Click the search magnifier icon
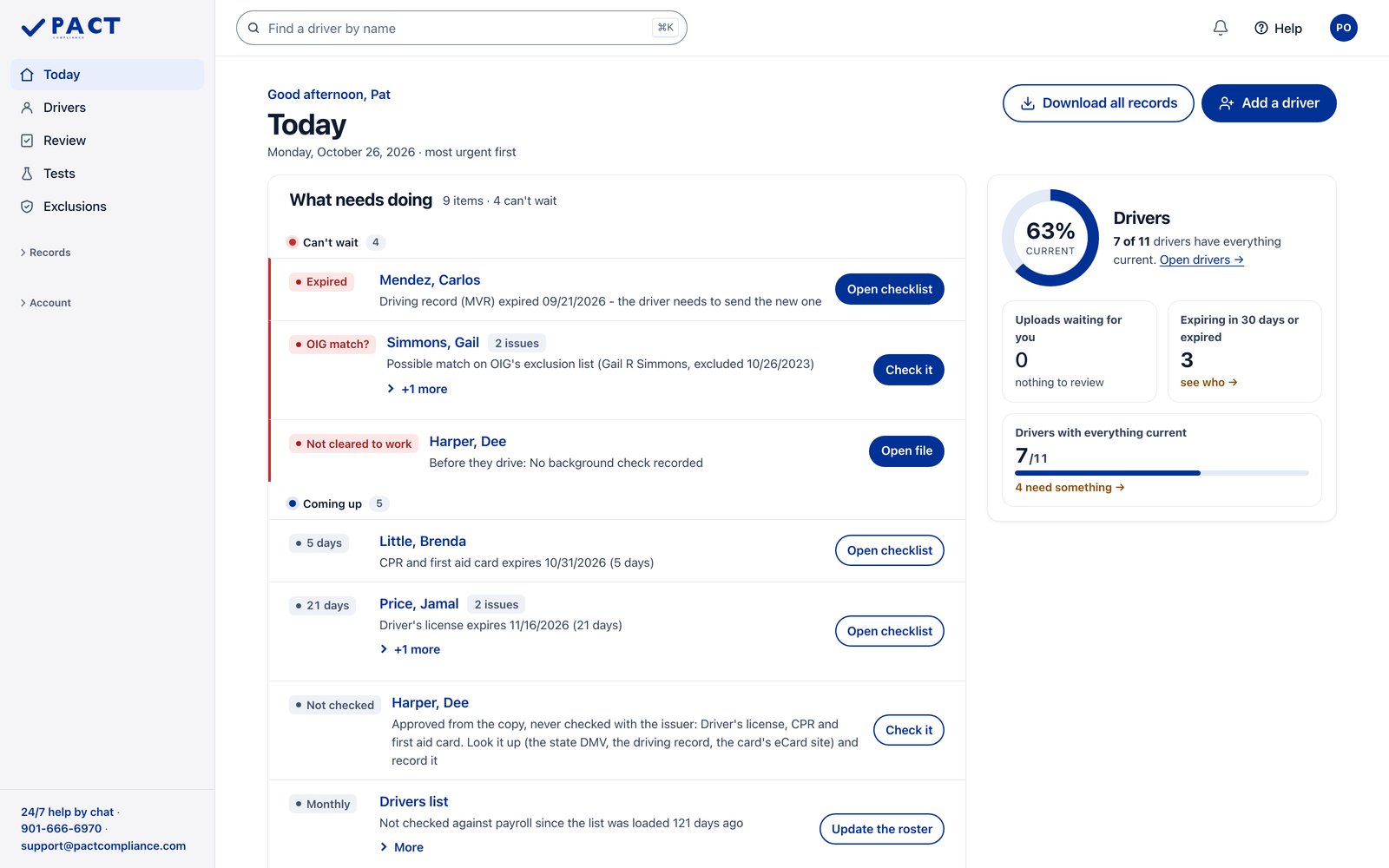This screenshot has height=868, width=1389. click(x=253, y=28)
